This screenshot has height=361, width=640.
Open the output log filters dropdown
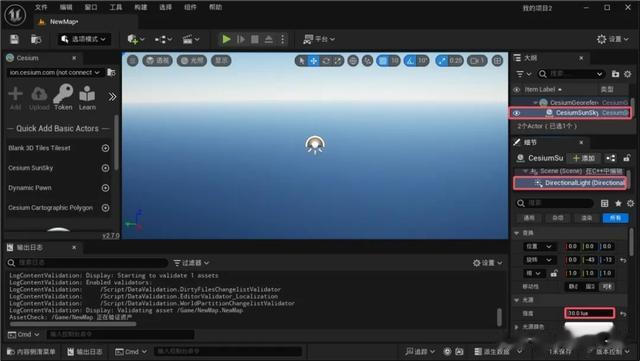click(x=191, y=263)
